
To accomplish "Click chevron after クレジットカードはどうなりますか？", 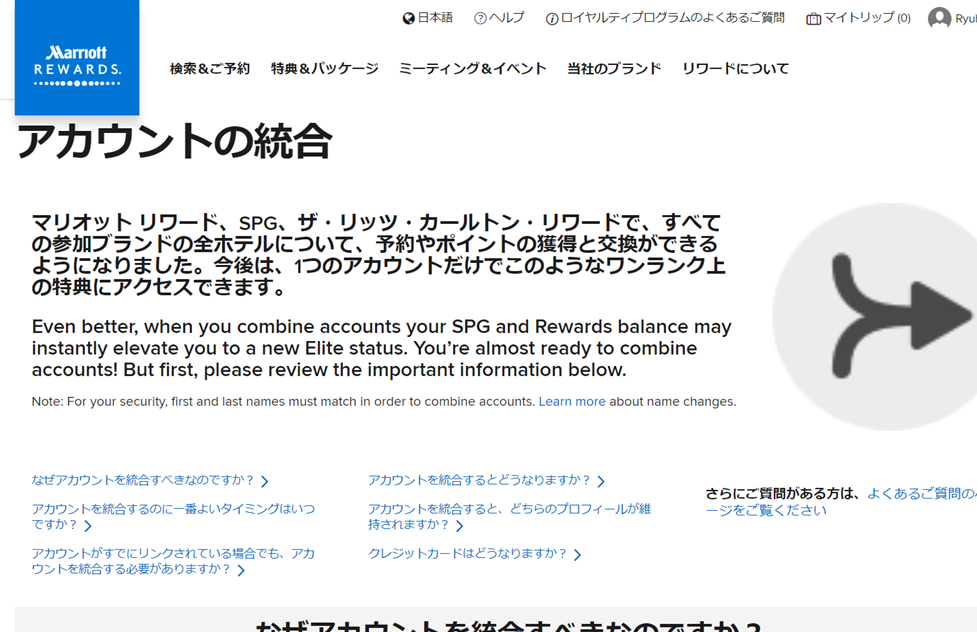I will (x=577, y=555).
